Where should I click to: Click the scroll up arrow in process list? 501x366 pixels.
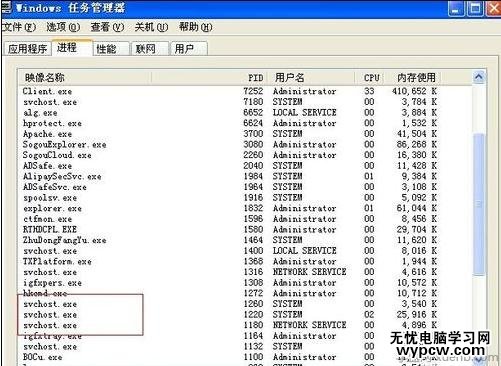[479, 77]
